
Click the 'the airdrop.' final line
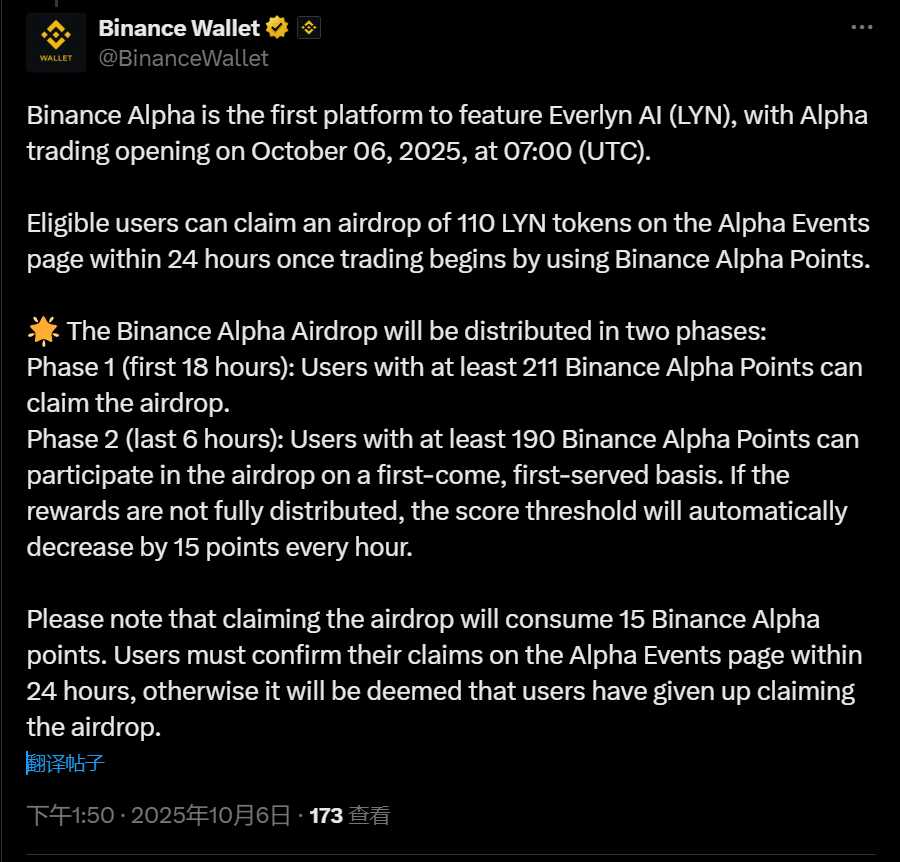(x=93, y=728)
